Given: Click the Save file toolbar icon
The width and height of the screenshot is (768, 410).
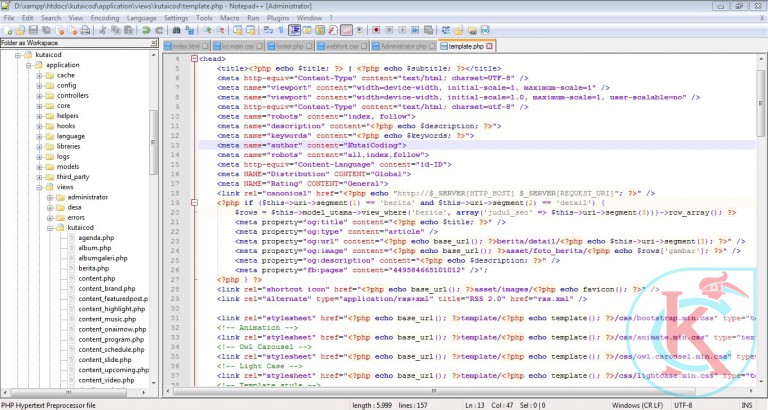Looking at the screenshot, I should click(32, 31).
